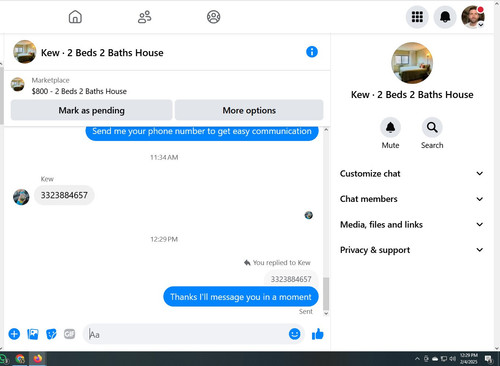This screenshot has height=366, width=500.
Task: Expand the Chat members section
Action: point(411,199)
